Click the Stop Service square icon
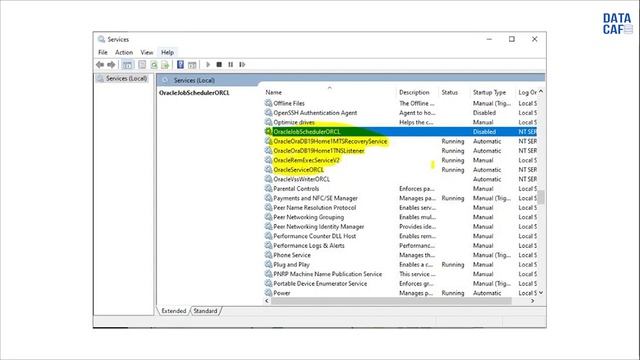The height and width of the screenshot is (360, 640). (x=219, y=64)
